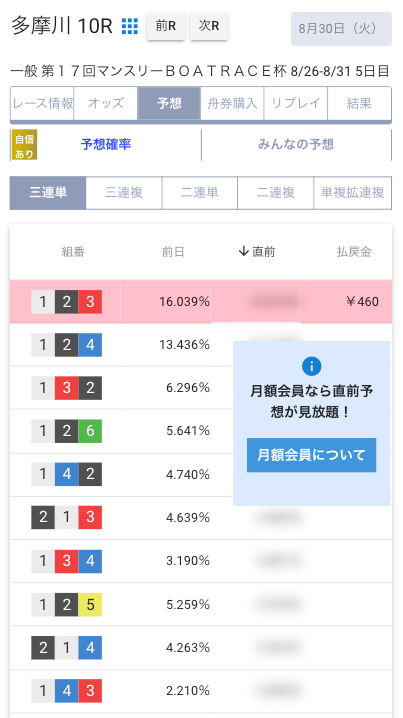Viewport: 403px width, 718px height.
Task: Switch to the オッズ tab
Action: (x=105, y=103)
